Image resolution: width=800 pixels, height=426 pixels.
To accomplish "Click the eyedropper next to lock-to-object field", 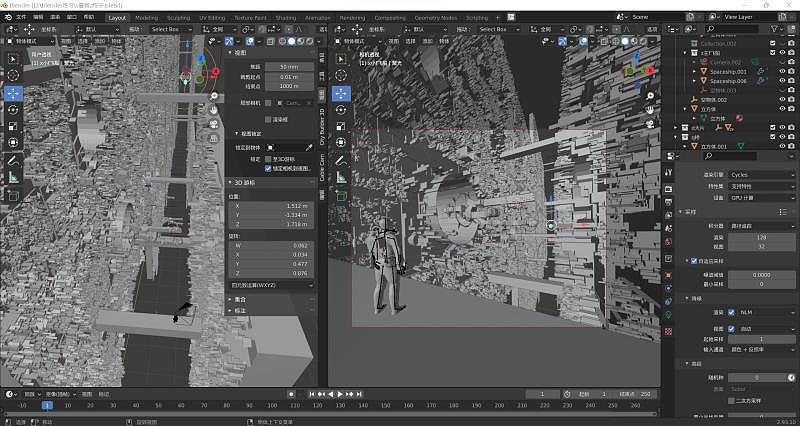I will (x=308, y=147).
